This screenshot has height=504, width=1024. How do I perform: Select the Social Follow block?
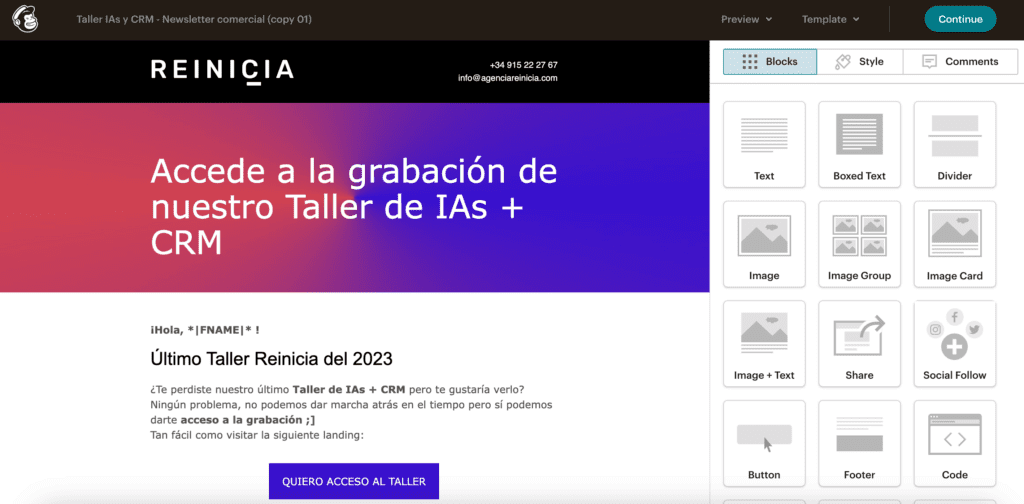[x=954, y=344]
